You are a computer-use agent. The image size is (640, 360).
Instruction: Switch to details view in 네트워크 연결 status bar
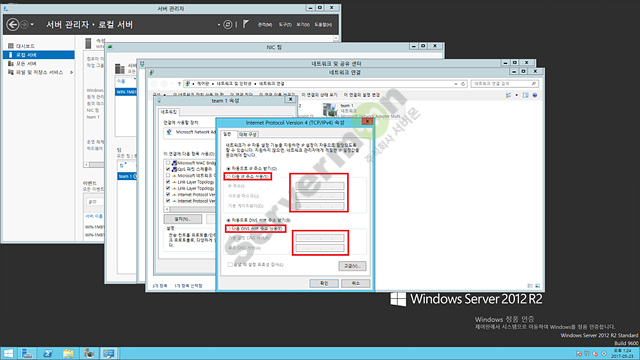coord(530,286)
